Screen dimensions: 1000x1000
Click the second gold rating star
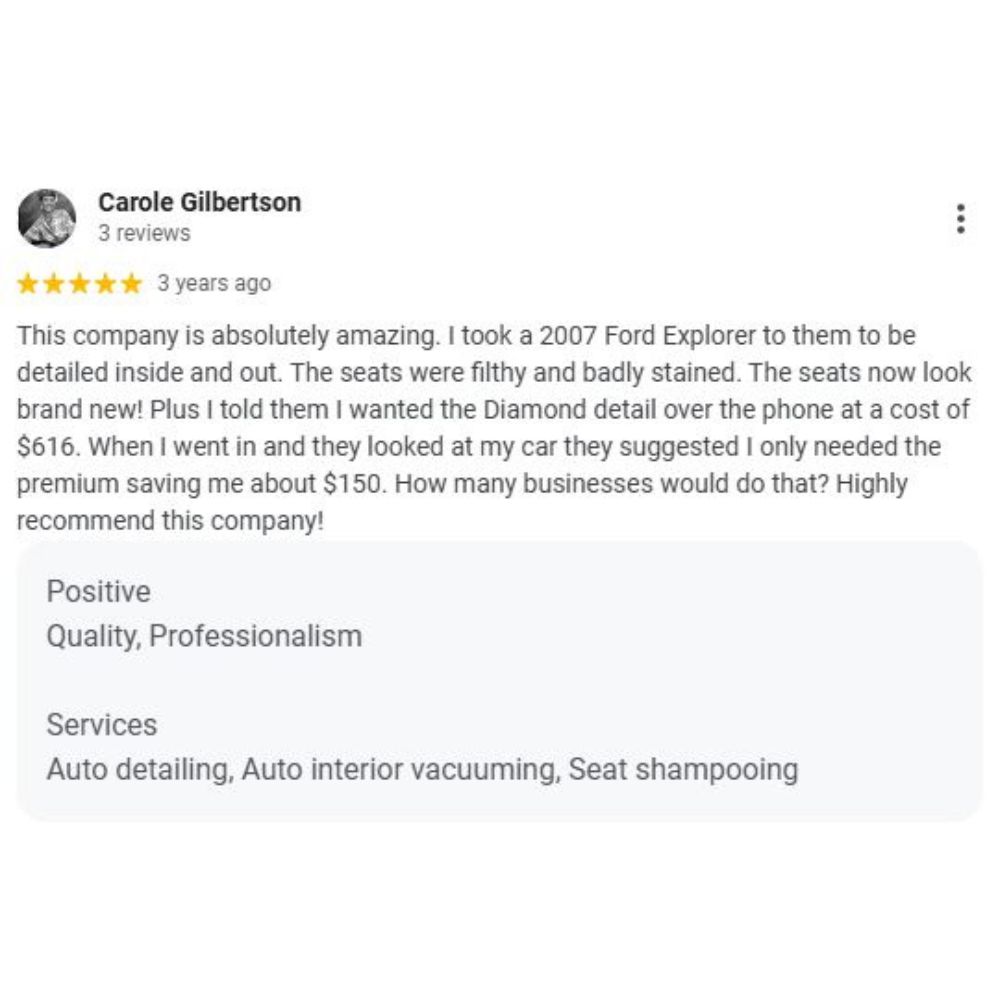pos(54,283)
